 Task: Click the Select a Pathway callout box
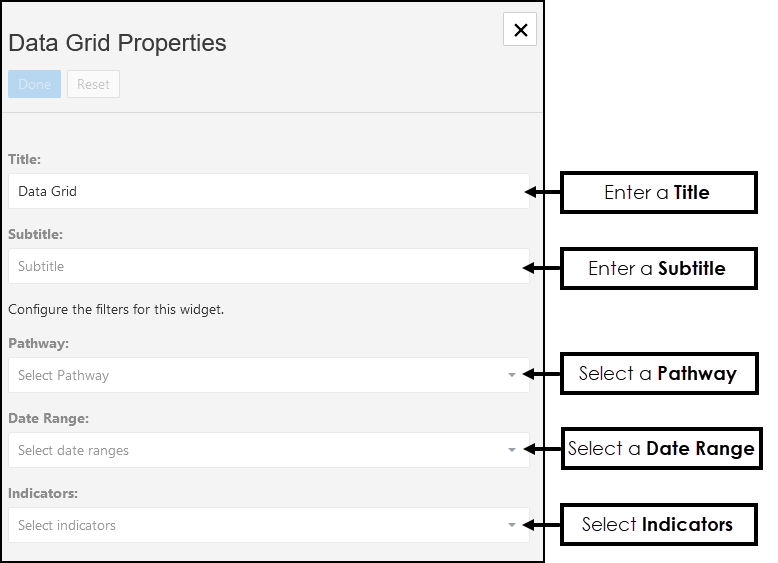[x=658, y=374]
